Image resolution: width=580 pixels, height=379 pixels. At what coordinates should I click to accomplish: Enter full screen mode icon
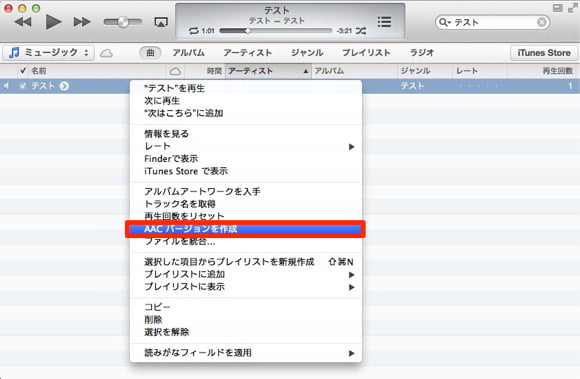573,8
